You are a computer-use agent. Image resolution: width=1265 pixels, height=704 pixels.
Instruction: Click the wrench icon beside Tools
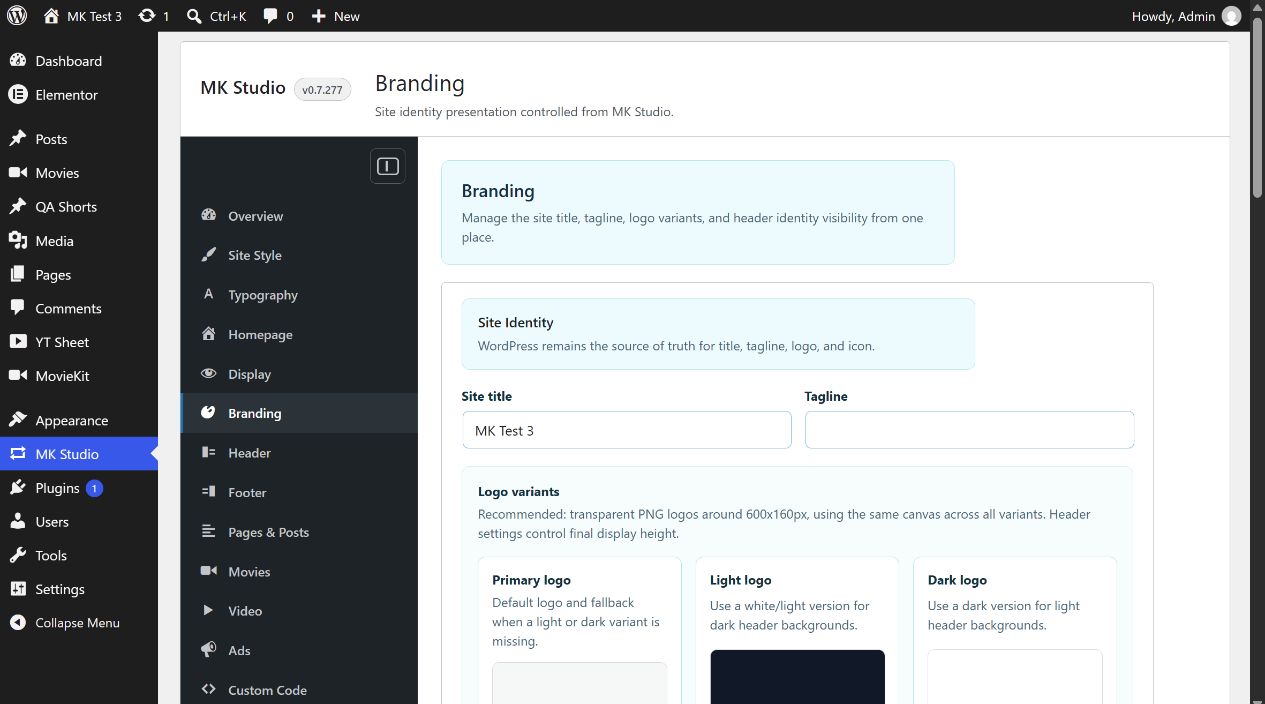coord(17,555)
